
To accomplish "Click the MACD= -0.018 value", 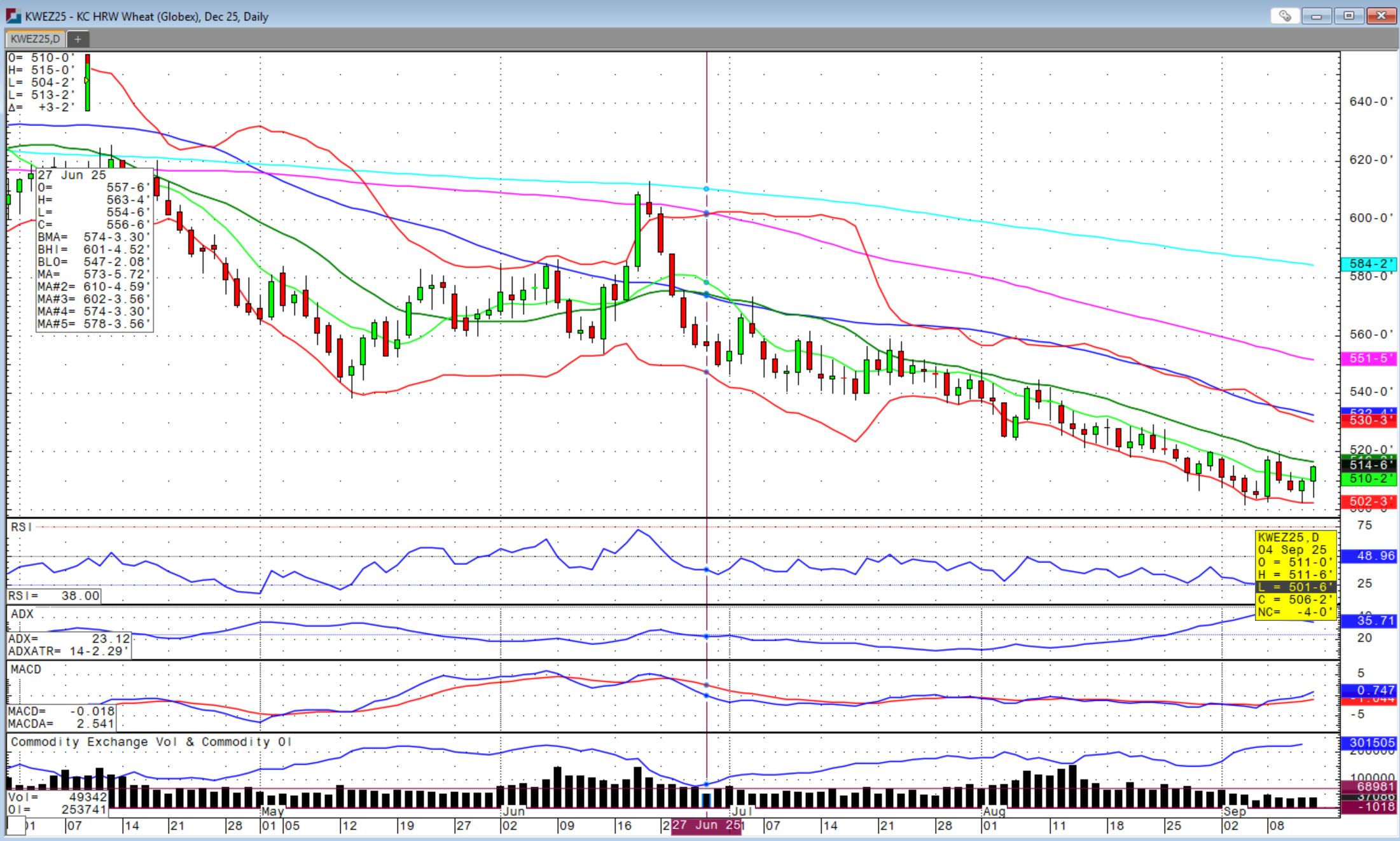I will point(62,711).
